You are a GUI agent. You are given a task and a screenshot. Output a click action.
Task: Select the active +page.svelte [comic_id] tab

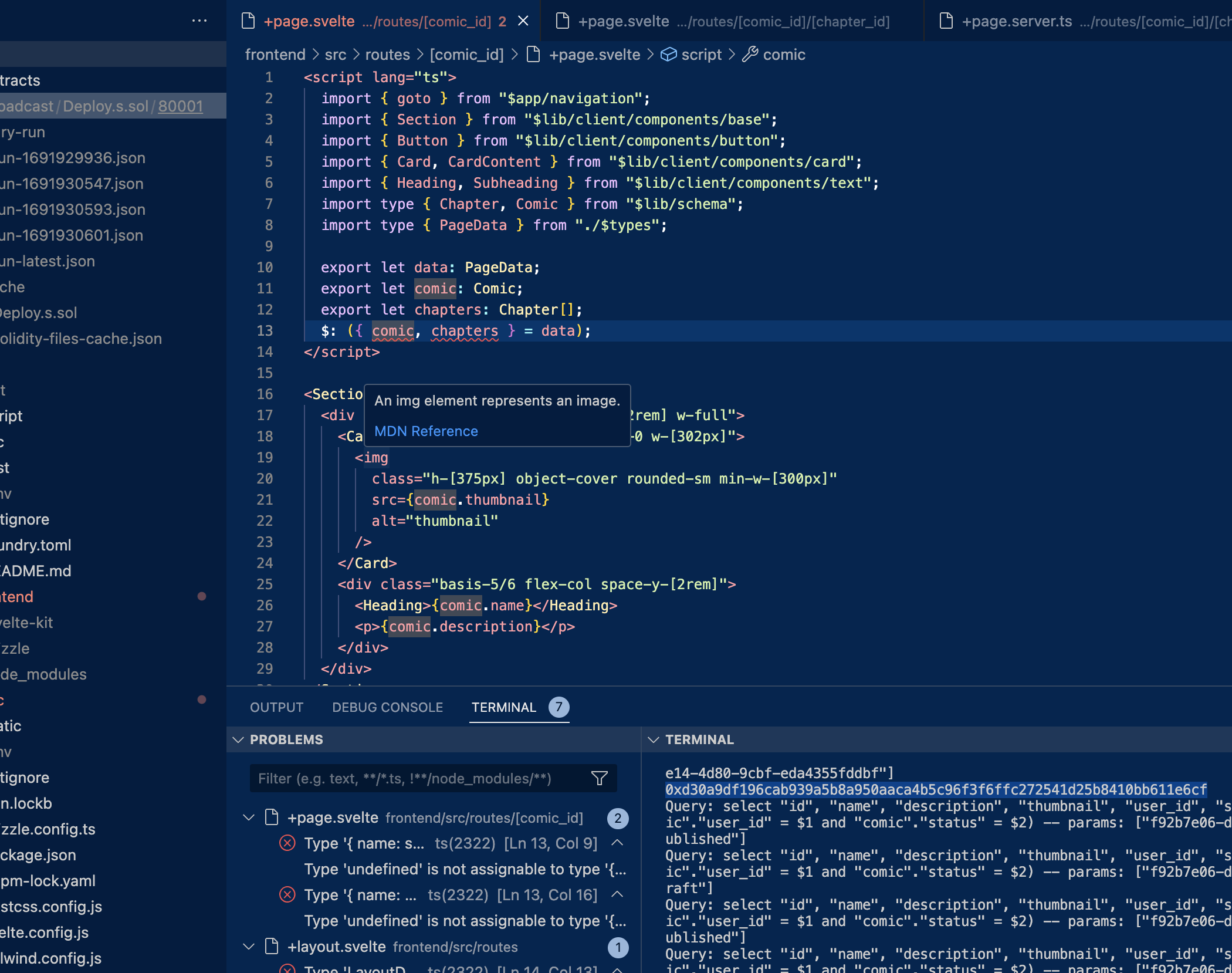(x=383, y=21)
